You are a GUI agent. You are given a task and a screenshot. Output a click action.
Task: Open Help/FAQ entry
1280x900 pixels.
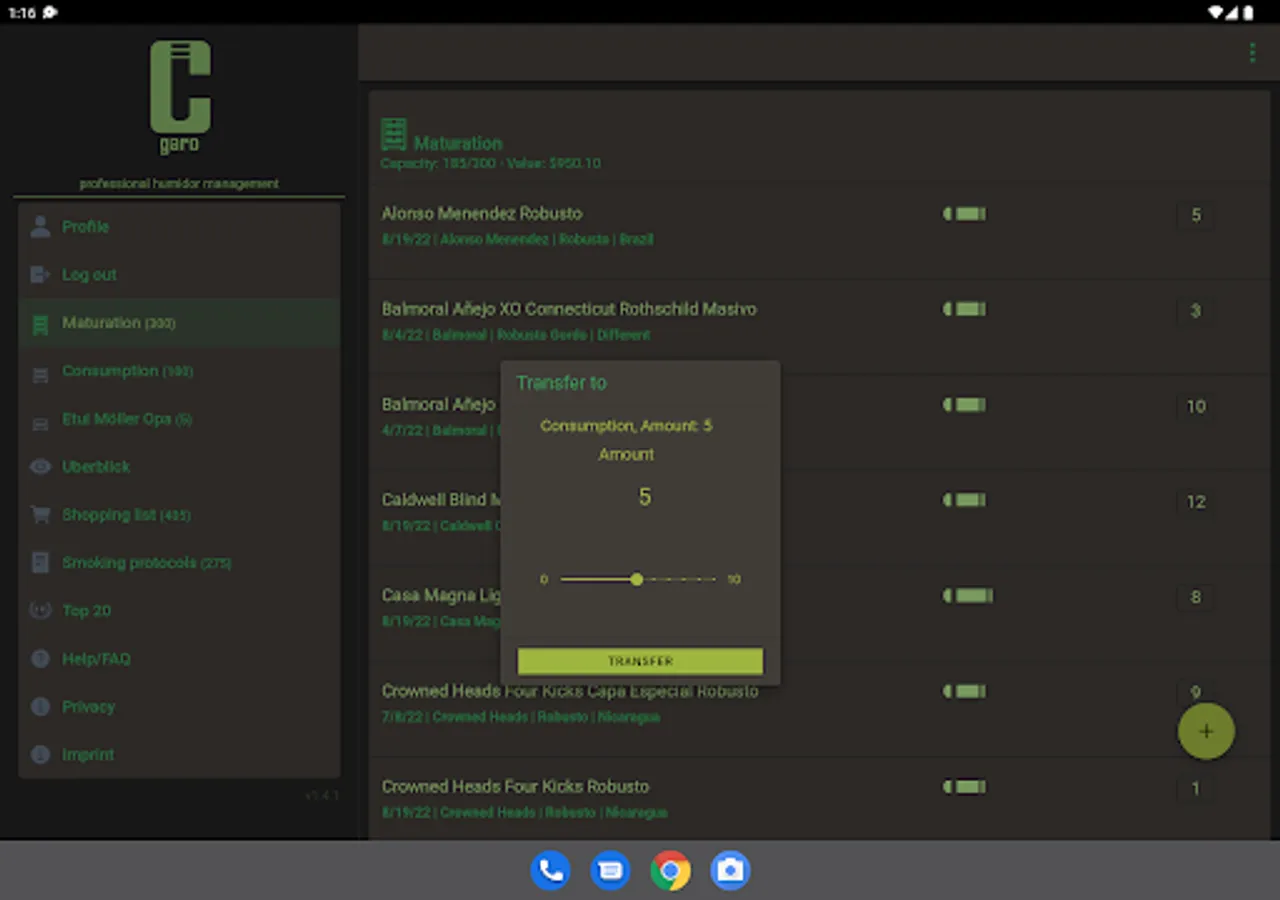pos(179,659)
